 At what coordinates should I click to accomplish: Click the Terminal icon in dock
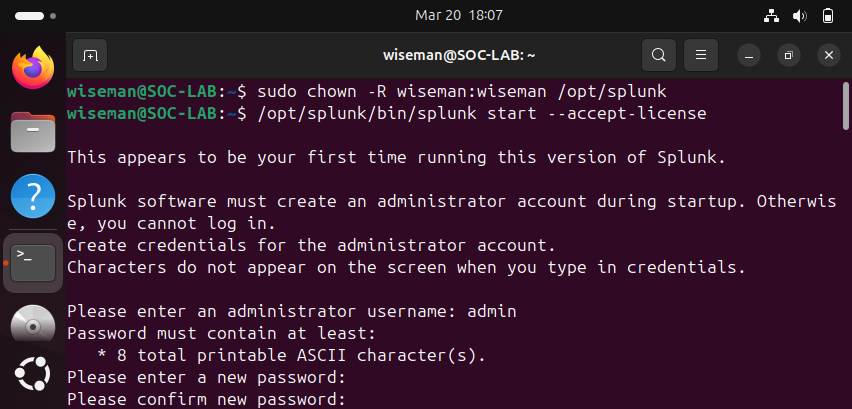tap(33, 261)
